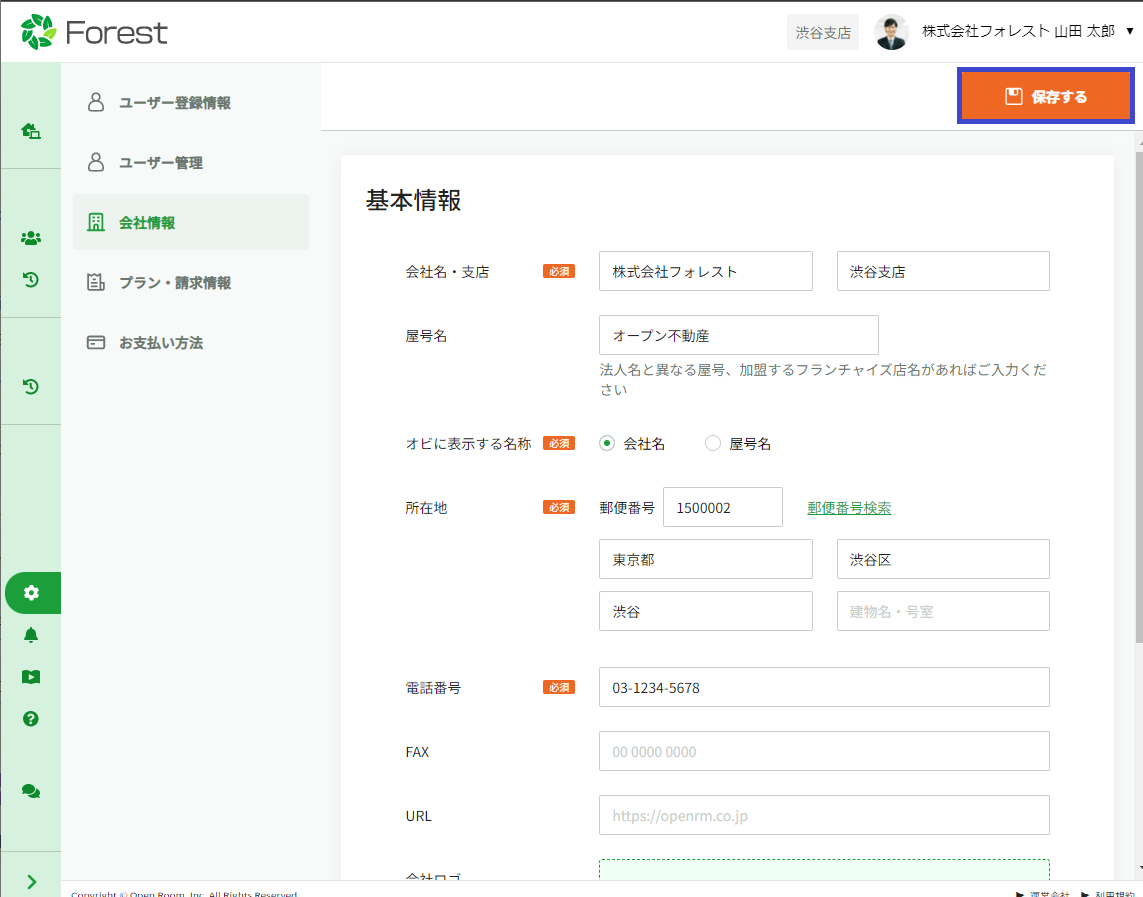Viewport: 1143px width, 897px height.
Task: Click the 運営会社 footer link
Action: 1050,893
